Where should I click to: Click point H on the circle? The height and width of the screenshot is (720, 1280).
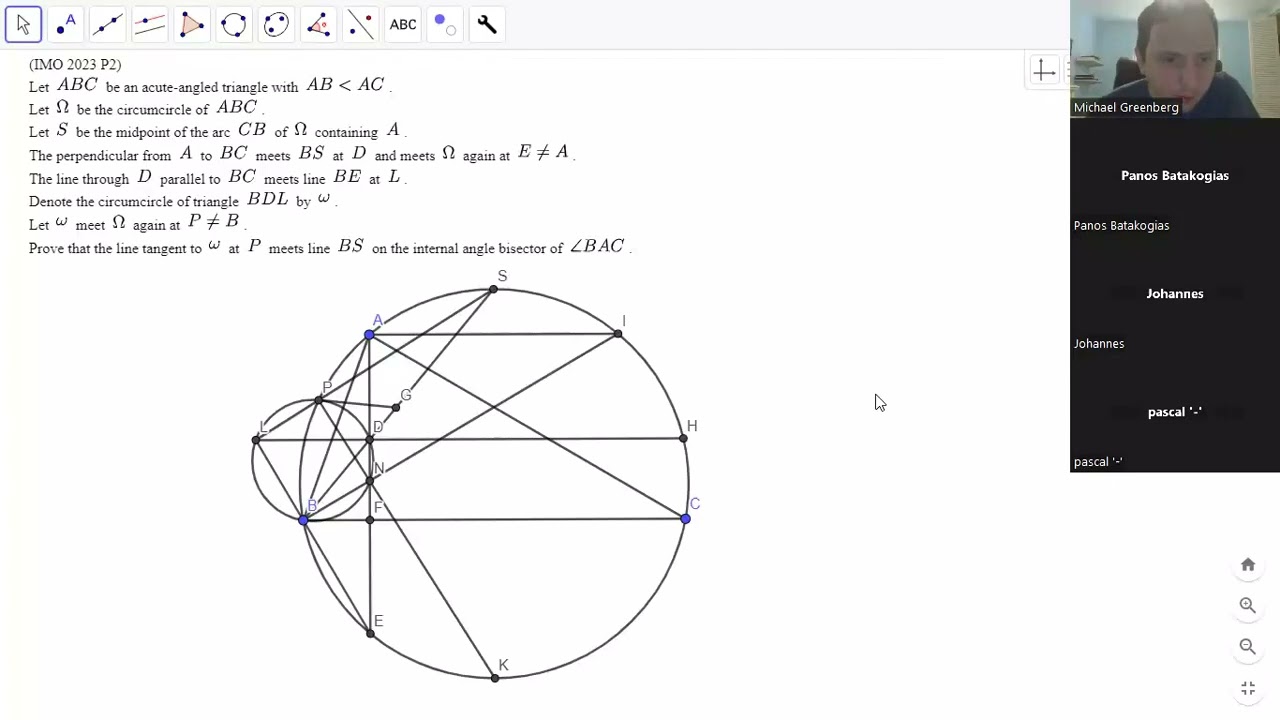coord(683,438)
